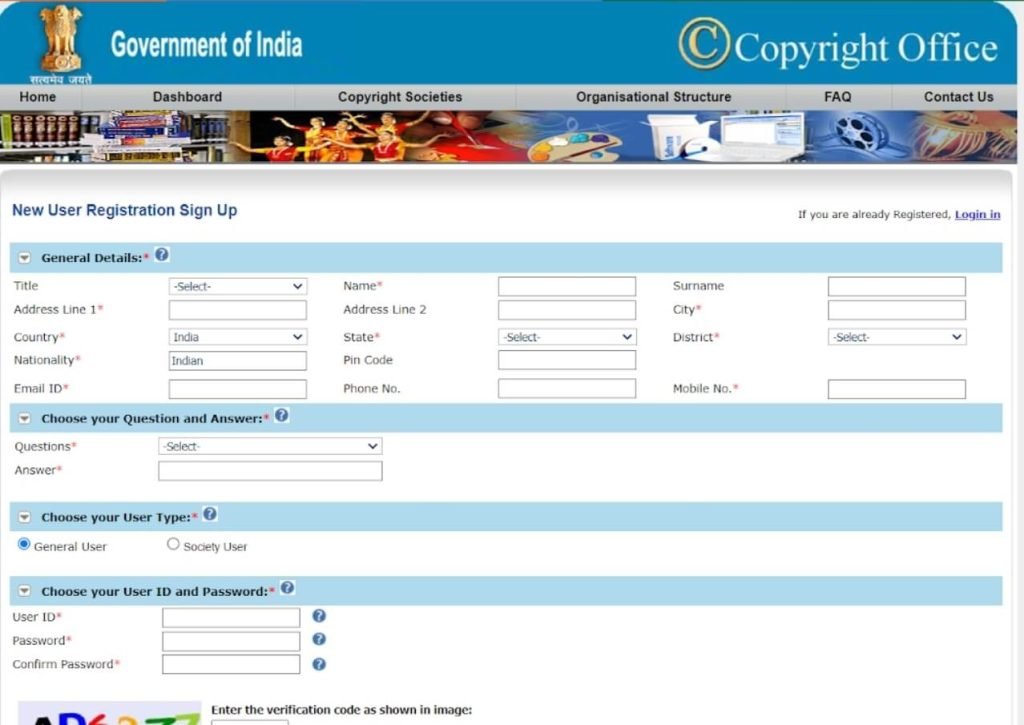Click the Address Line 1 field
The height and width of the screenshot is (725, 1024).
coord(238,310)
